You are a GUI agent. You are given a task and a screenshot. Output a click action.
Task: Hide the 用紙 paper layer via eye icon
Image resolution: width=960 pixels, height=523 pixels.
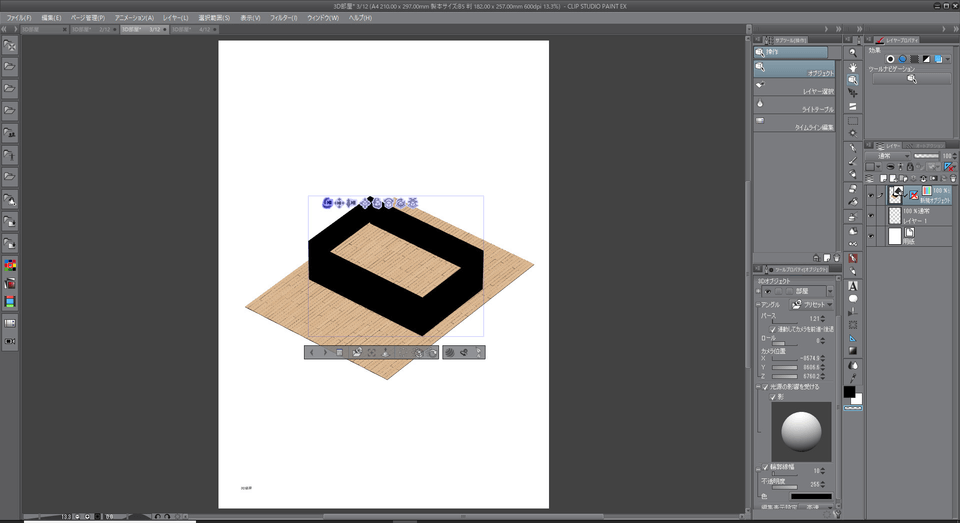point(871,237)
